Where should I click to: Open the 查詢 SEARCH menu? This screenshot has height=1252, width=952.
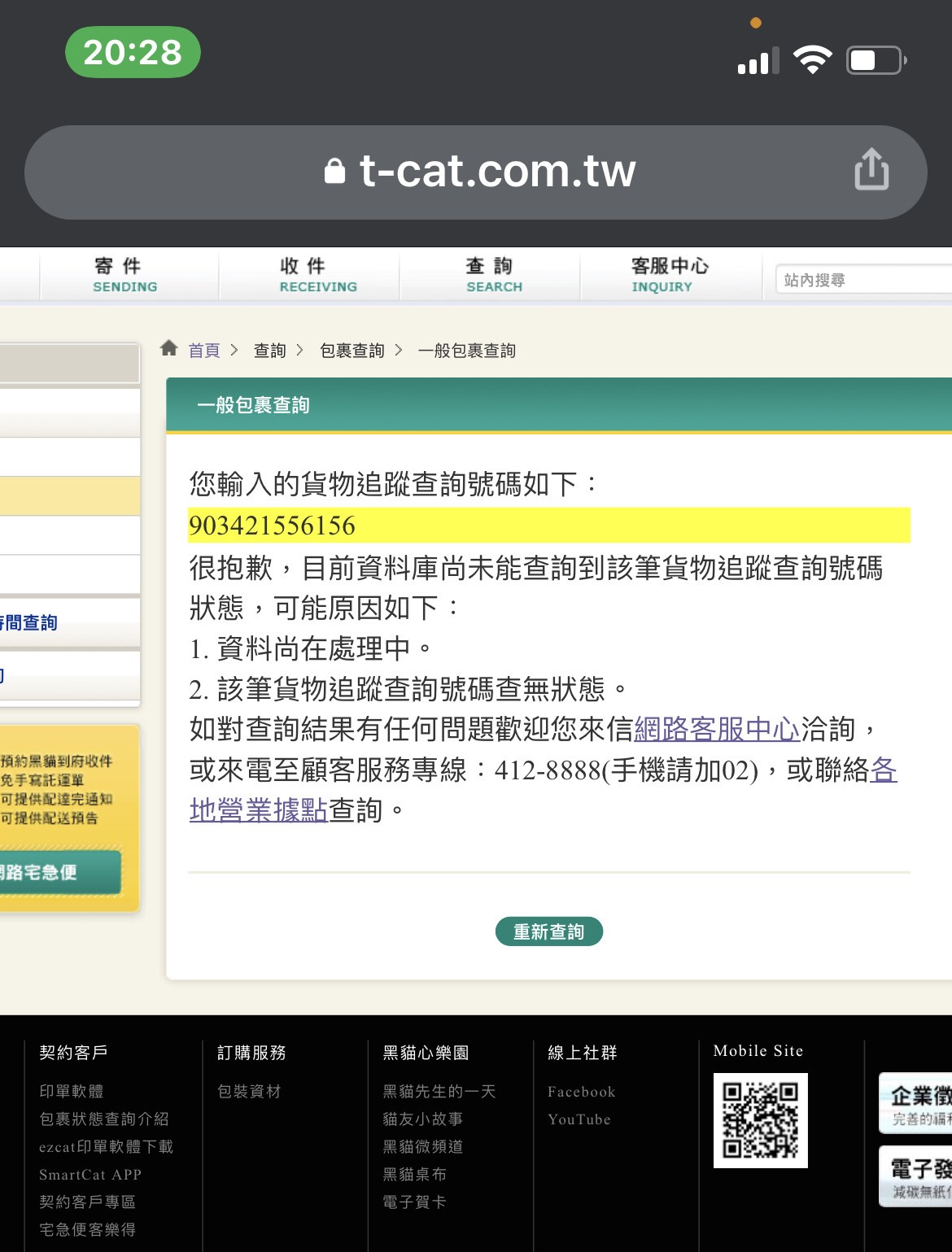(494, 275)
